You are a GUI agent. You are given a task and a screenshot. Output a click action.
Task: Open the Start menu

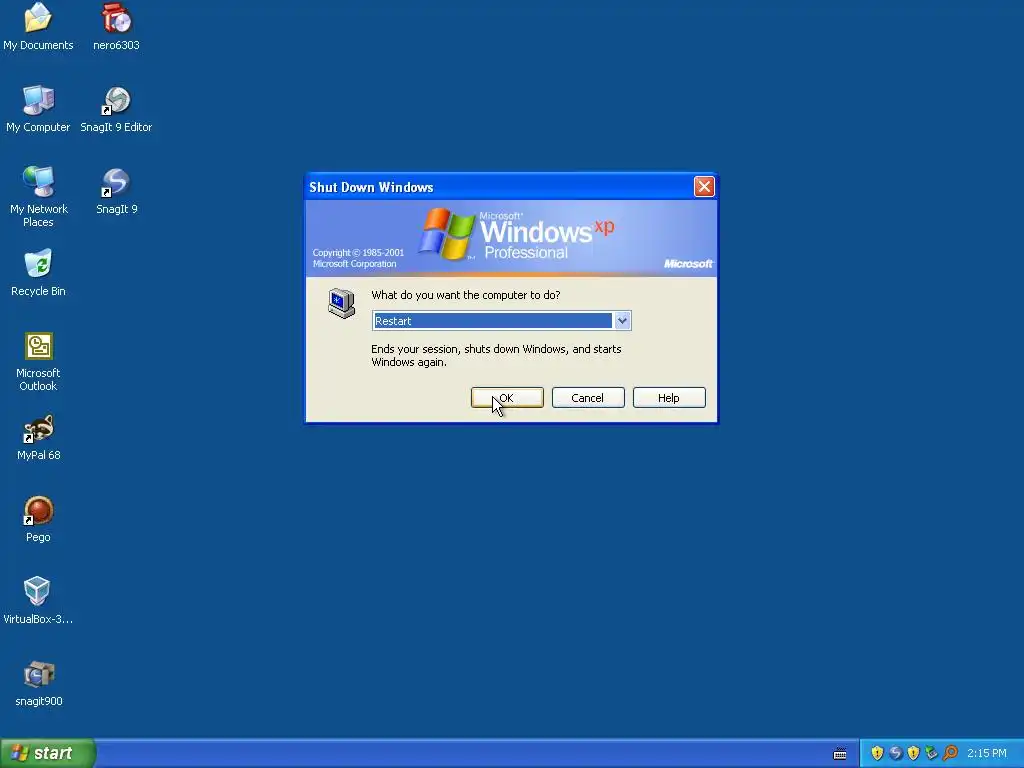pos(47,753)
